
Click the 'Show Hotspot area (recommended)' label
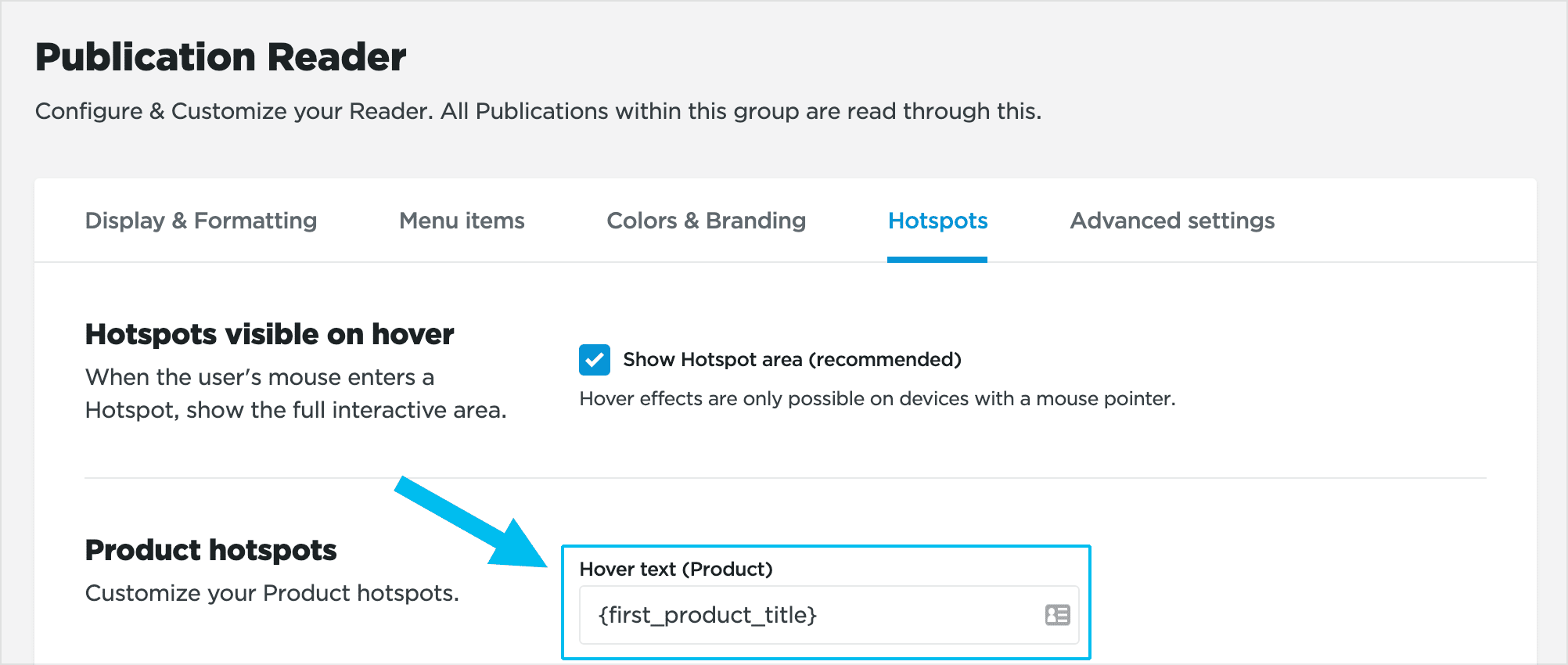tap(792, 360)
